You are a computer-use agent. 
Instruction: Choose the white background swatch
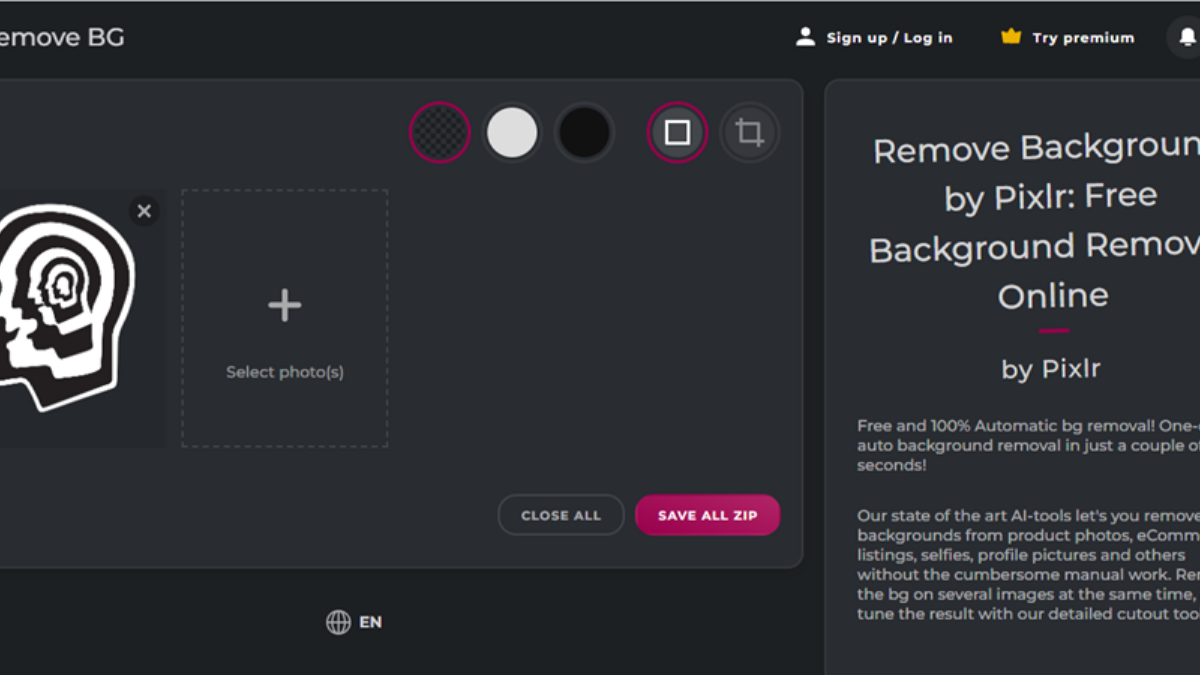pyautogui.click(x=512, y=132)
